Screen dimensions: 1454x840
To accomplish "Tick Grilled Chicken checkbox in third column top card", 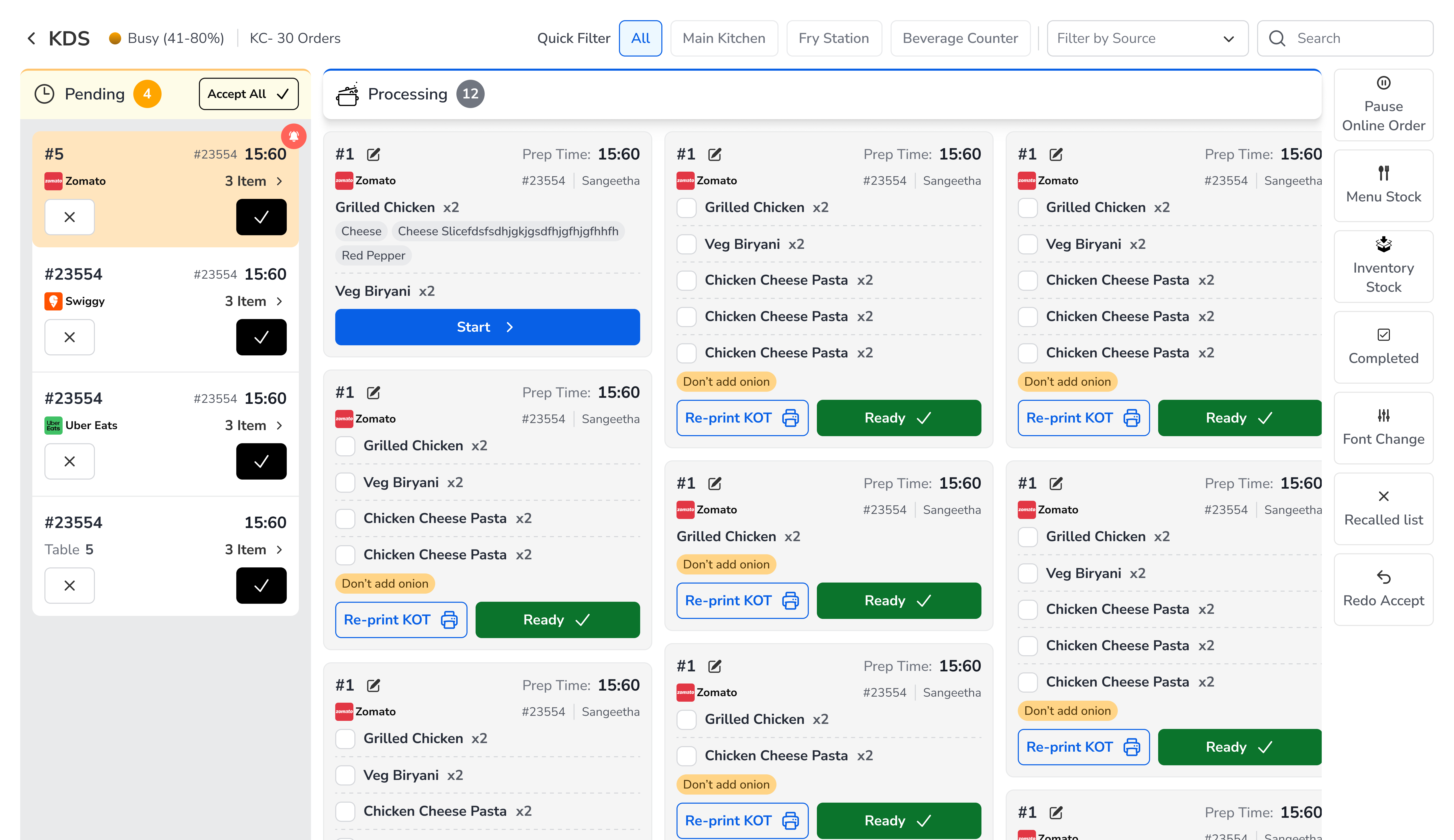I will coord(1028,208).
